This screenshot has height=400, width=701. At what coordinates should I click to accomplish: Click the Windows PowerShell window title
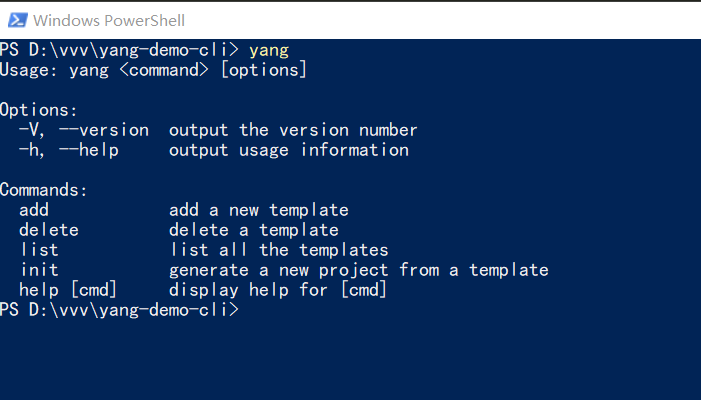(x=109, y=20)
